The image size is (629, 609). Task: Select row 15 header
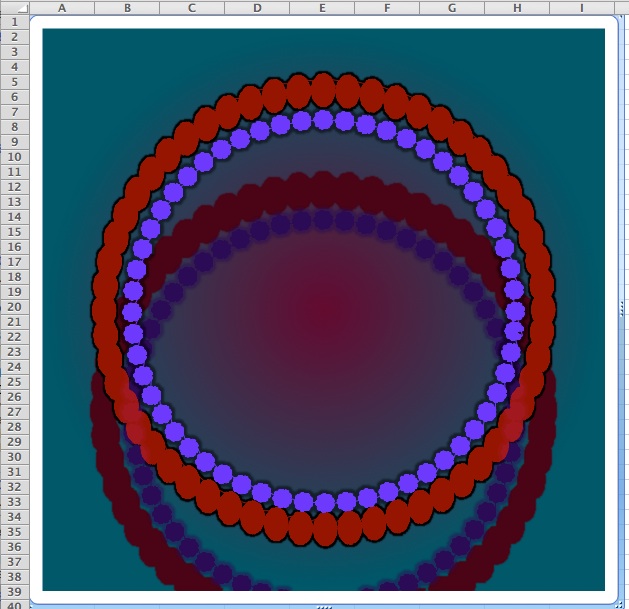coord(14,232)
